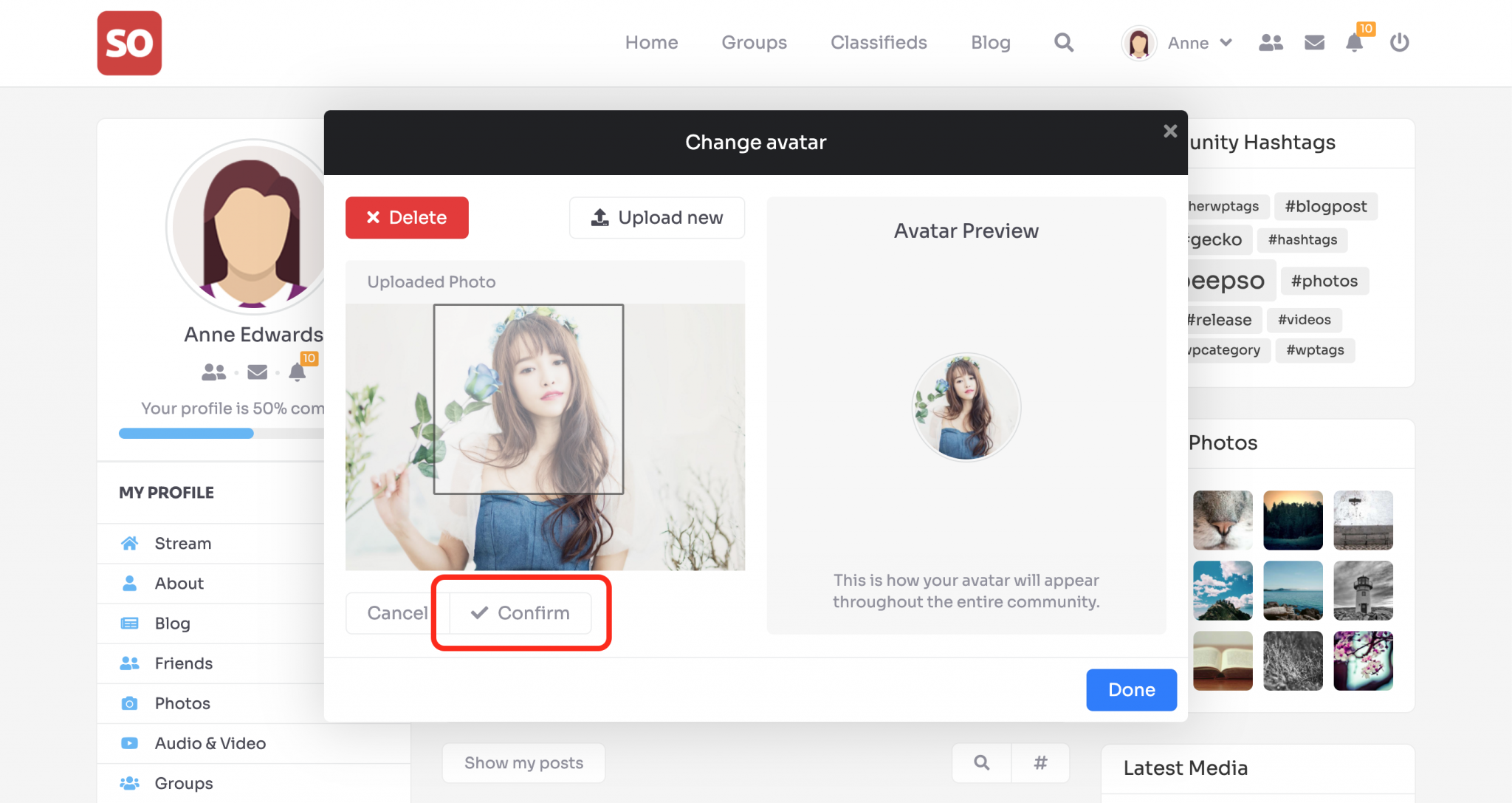The width and height of the screenshot is (1512, 803).
Task: Click Done to finish changing avatar
Action: (1131, 689)
